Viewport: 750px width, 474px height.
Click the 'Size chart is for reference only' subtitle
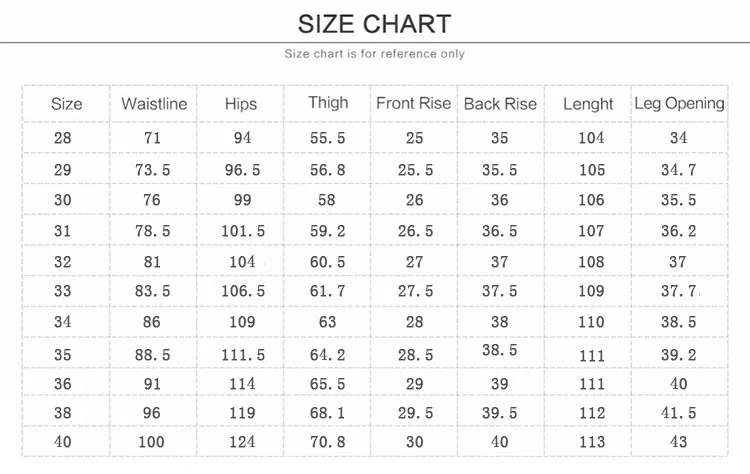(375, 54)
